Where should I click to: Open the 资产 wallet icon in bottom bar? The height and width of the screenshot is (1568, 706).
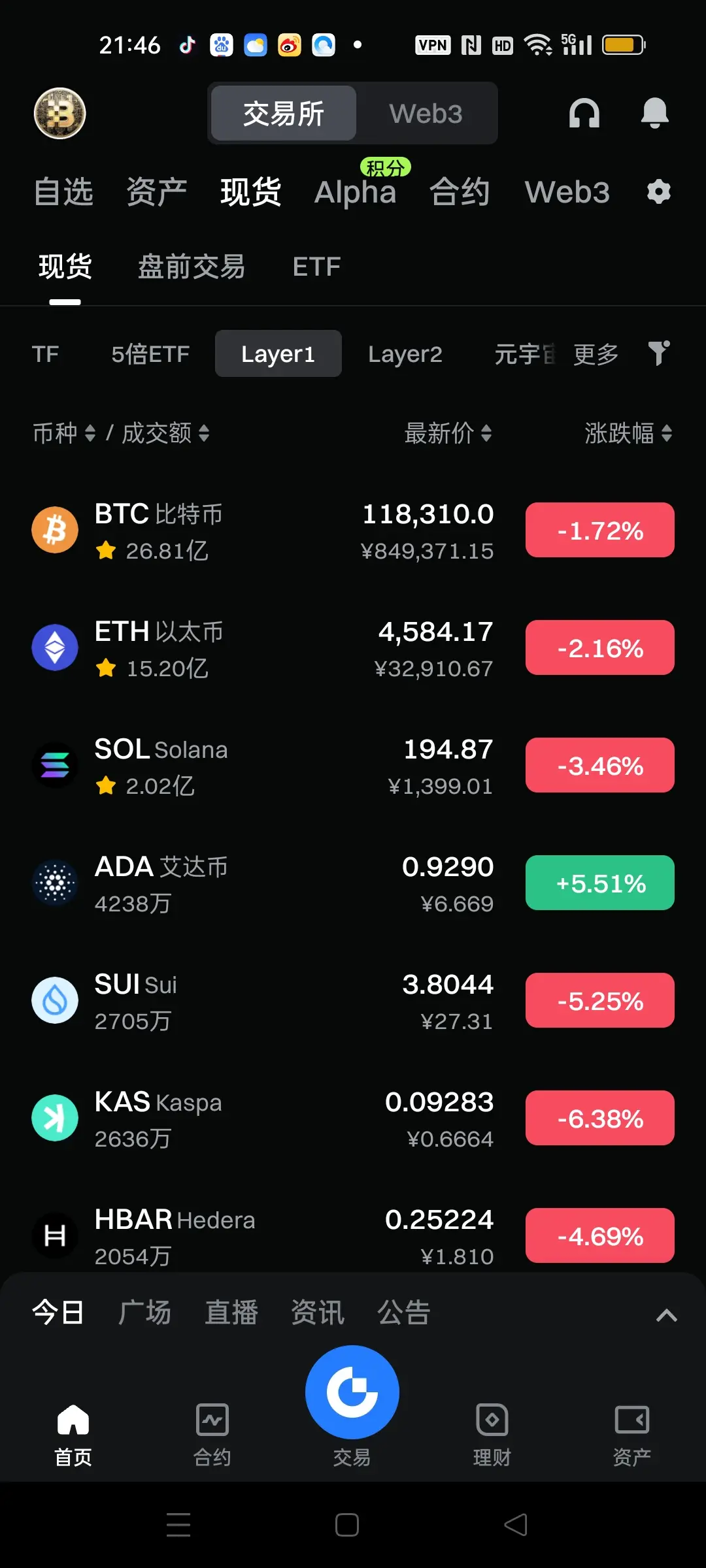[x=631, y=1419]
